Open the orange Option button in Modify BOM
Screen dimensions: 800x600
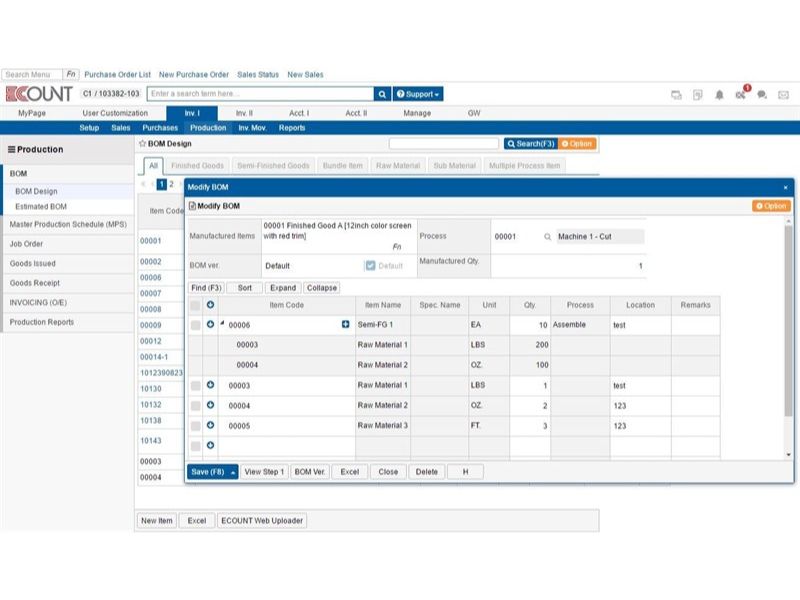click(x=771, y=206)
